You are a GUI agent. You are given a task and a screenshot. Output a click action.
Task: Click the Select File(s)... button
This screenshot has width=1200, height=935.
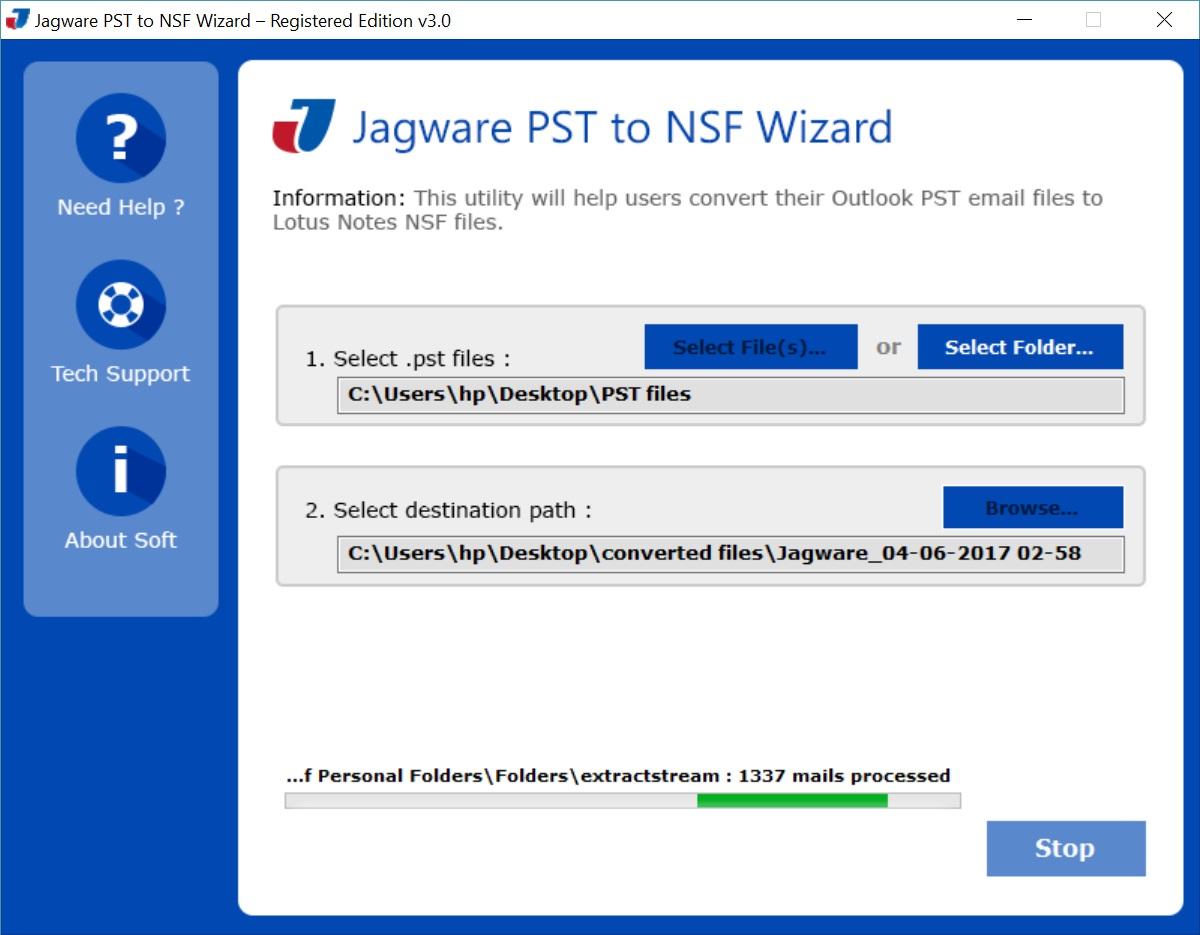point(751,347)
